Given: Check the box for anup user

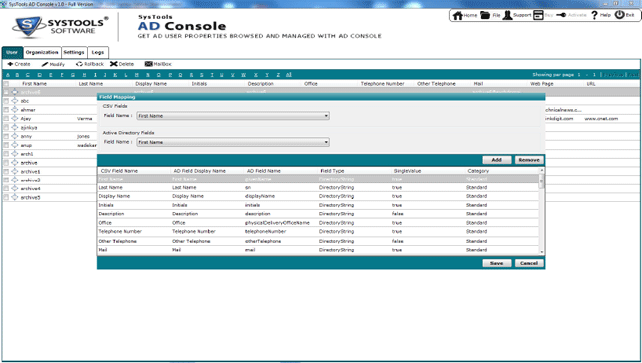Looking at the screenshot, I should coord(6,145).
